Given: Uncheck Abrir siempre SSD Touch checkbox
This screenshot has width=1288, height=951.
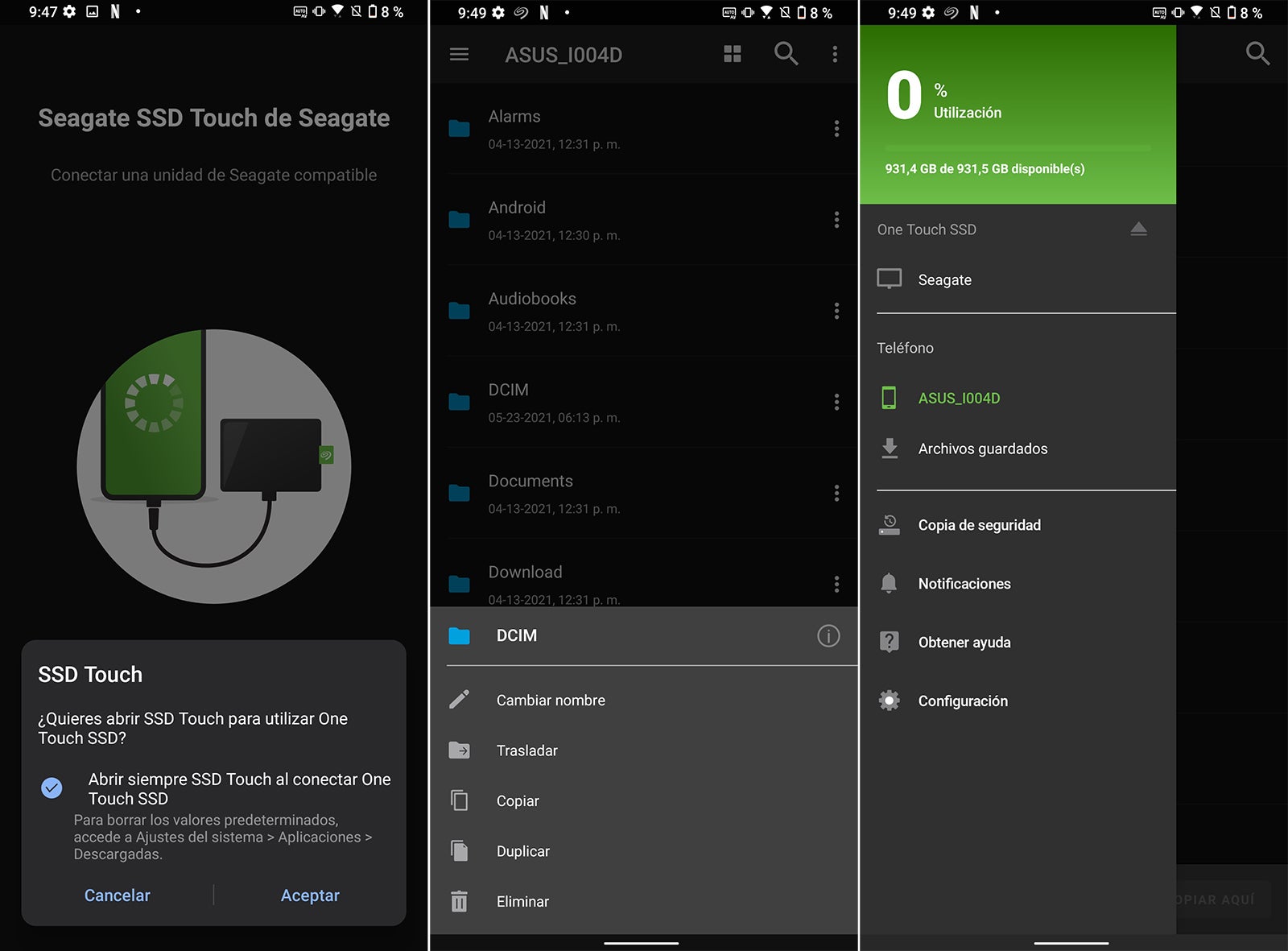Looking at the screenshot, I should [52, 788].
